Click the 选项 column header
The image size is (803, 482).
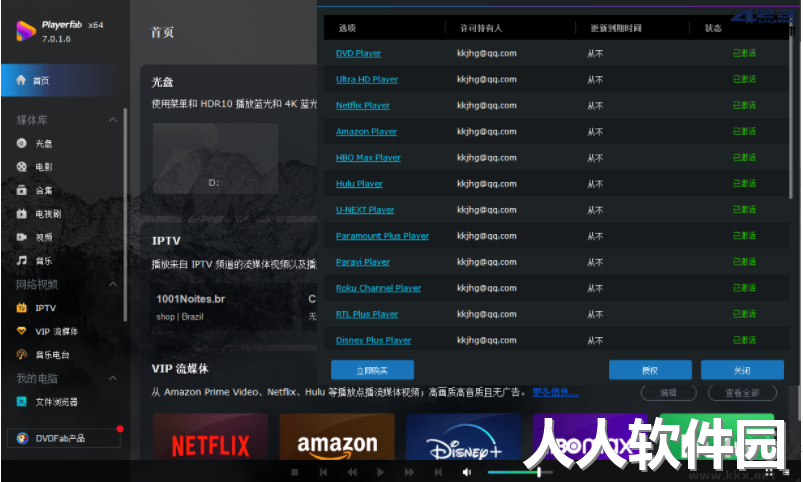[347, 28]
